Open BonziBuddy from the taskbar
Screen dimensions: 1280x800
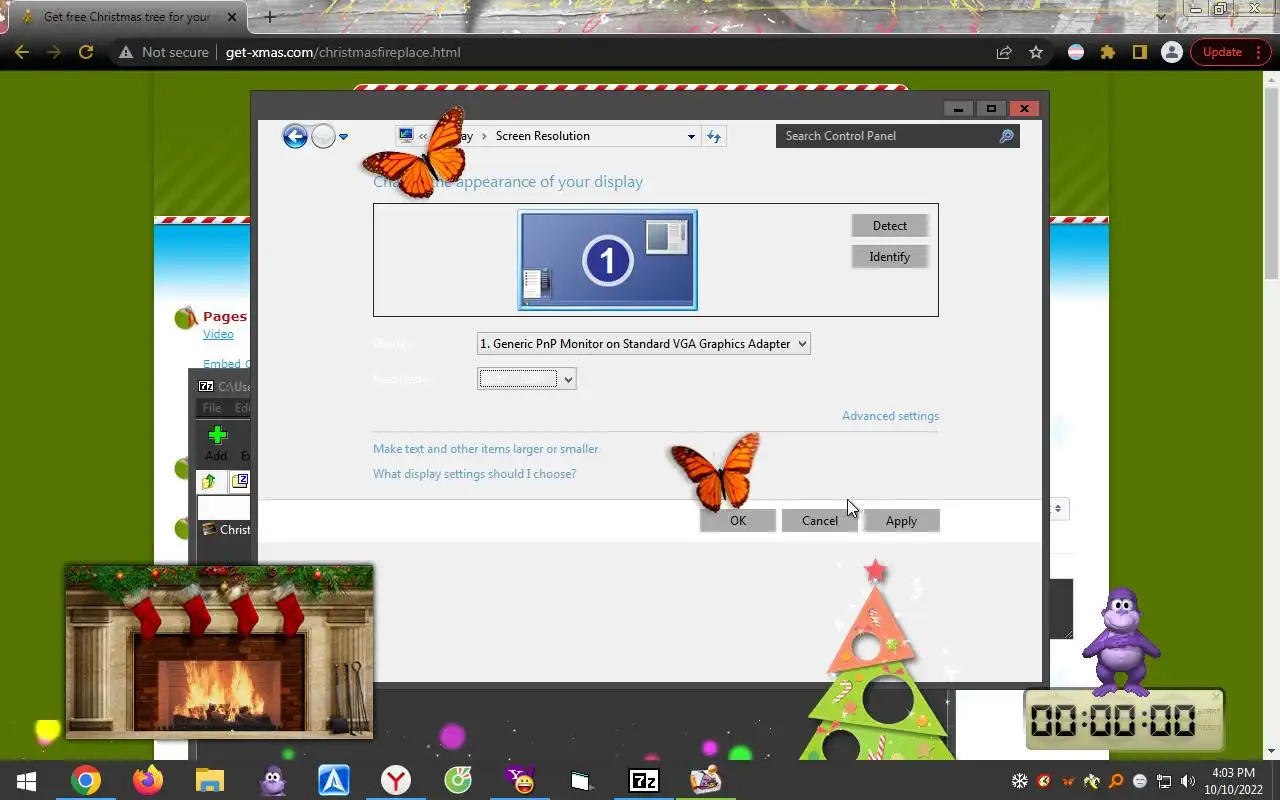click(271, 780)
